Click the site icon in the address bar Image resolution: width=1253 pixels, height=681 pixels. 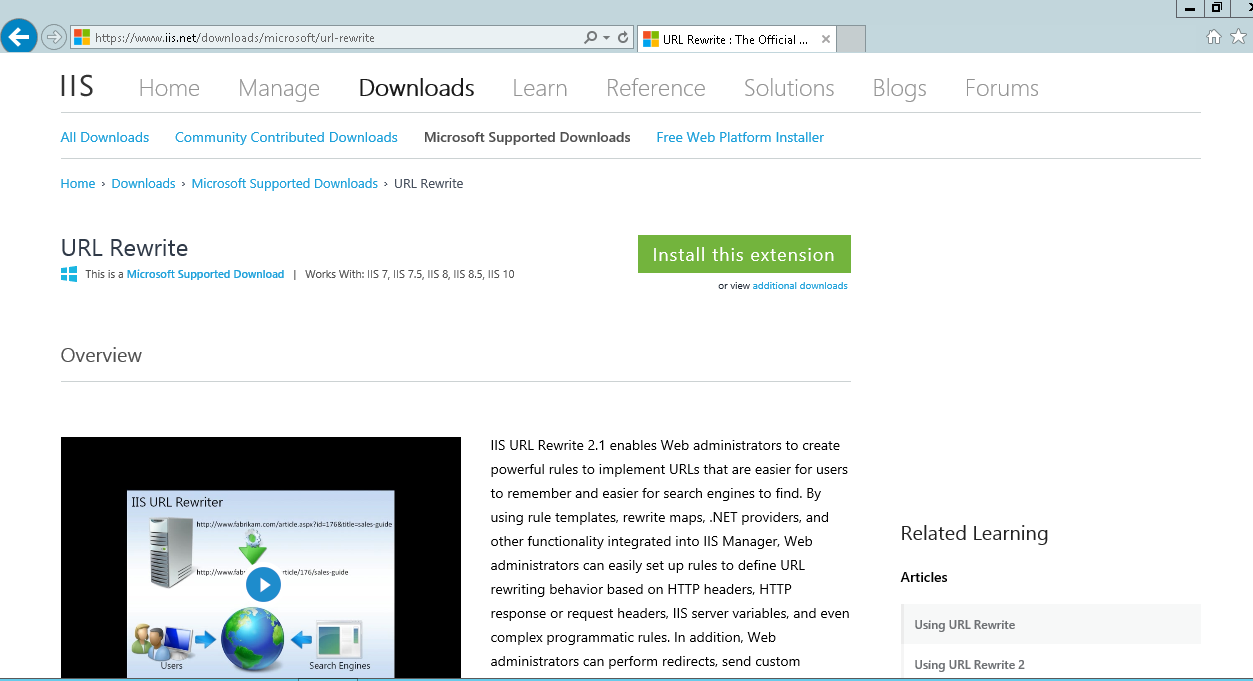[x=82, y=38]
